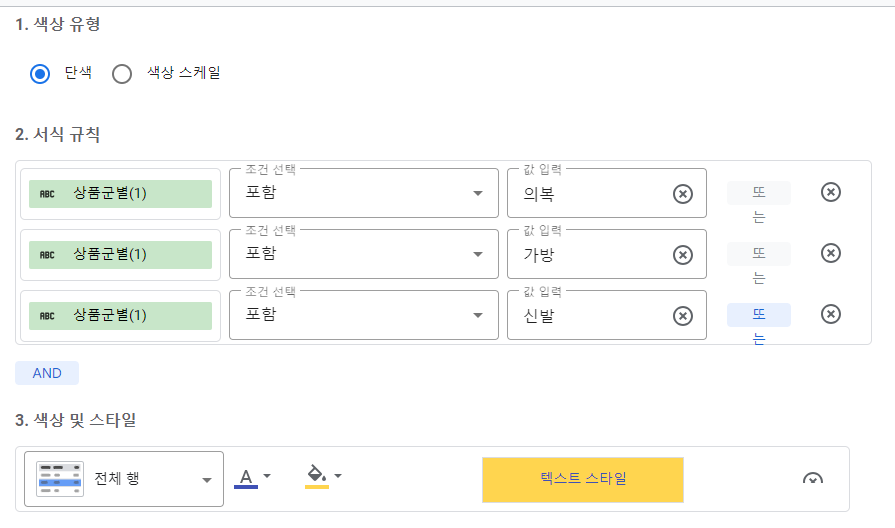Remove the first 의복 condition row
This screenshot has width=895, height=528.
pos(830,192)
